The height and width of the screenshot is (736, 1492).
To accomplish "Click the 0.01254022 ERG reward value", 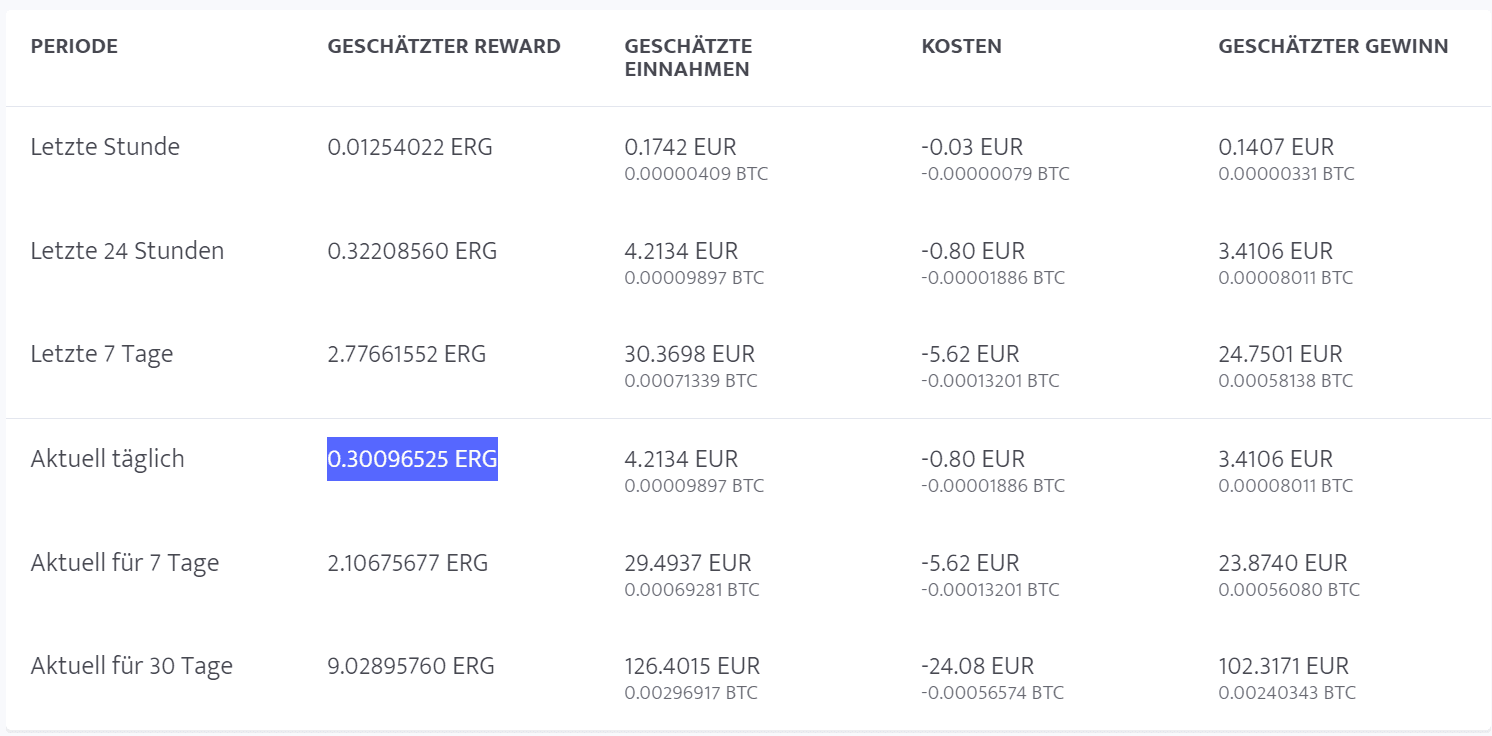I will point(410,147).
